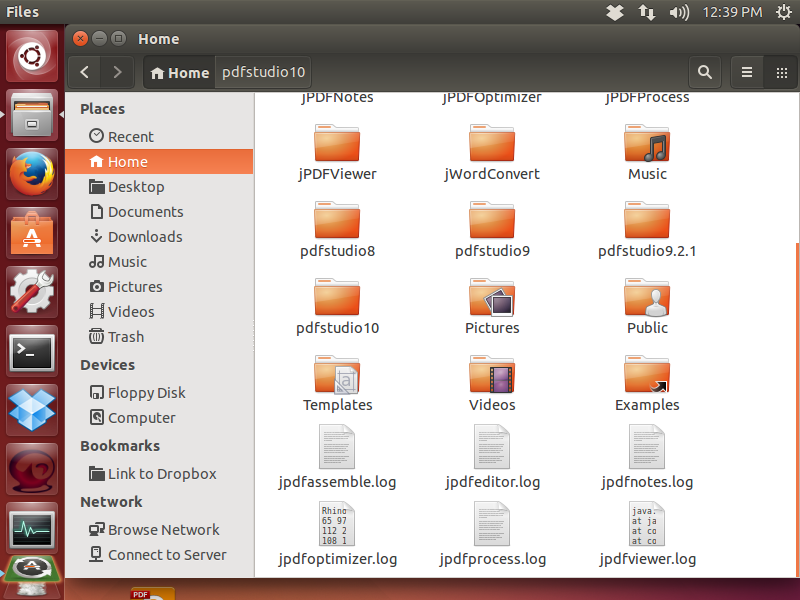Browse Network from the sidebar
The width and height of the screenshot is (800, 600).
point(162,529)
